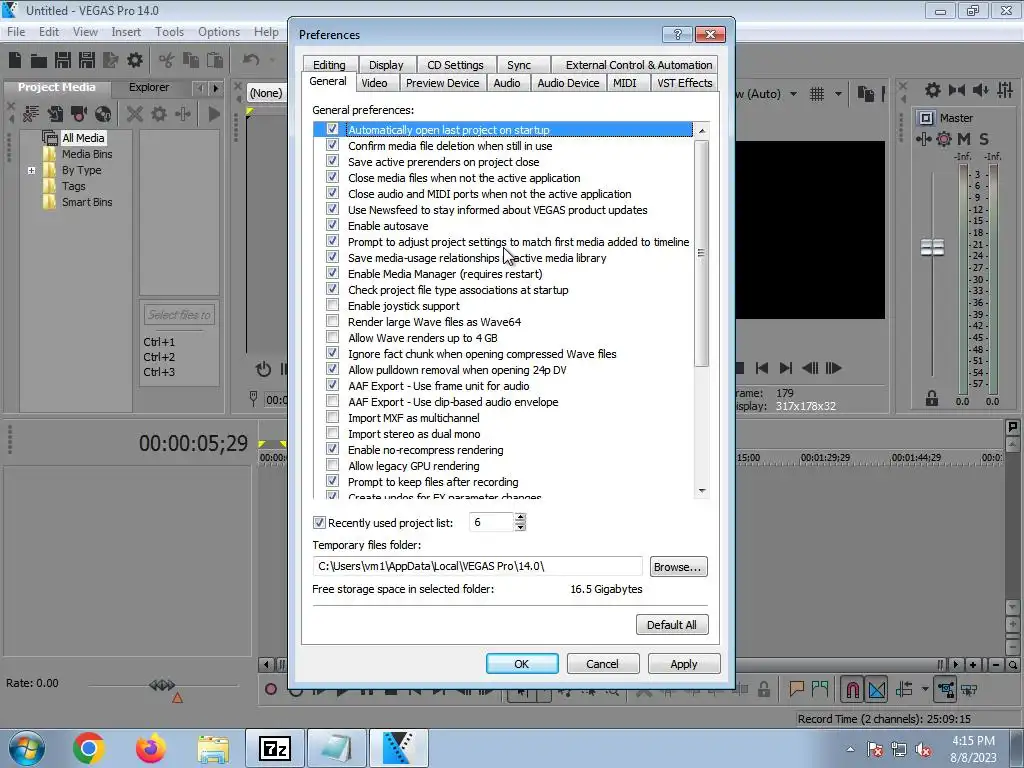
Task: Click the Save project icon in the main toolbar
Action: pos(63,60)
